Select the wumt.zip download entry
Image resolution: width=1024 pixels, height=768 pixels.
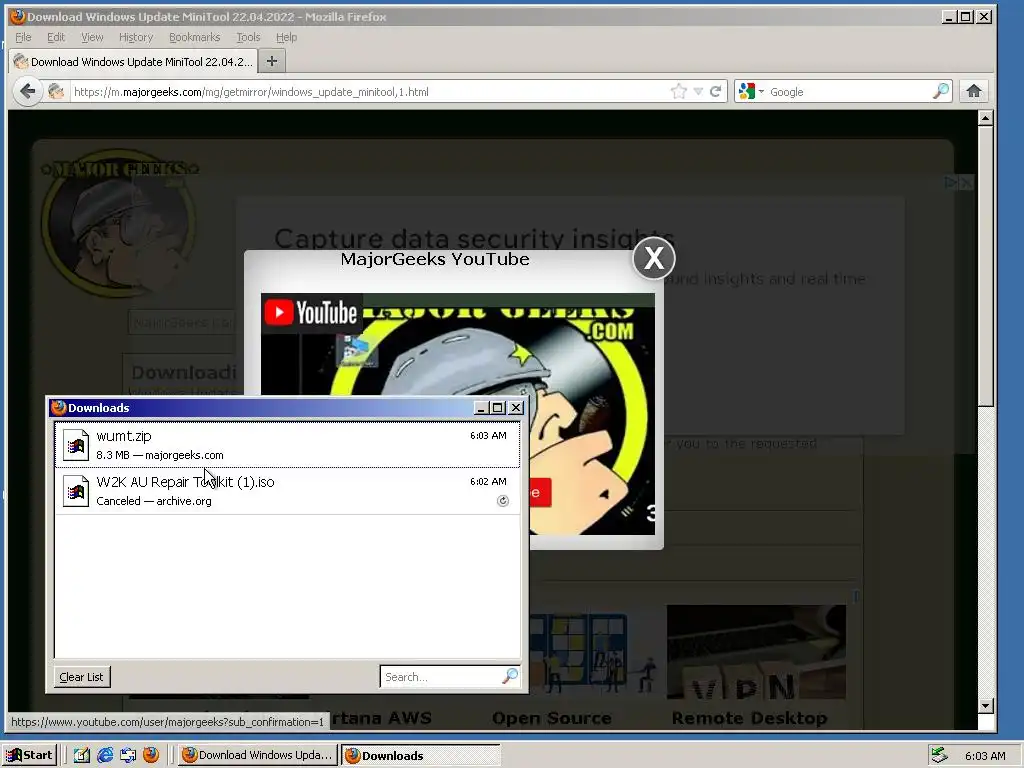point(287,445)
